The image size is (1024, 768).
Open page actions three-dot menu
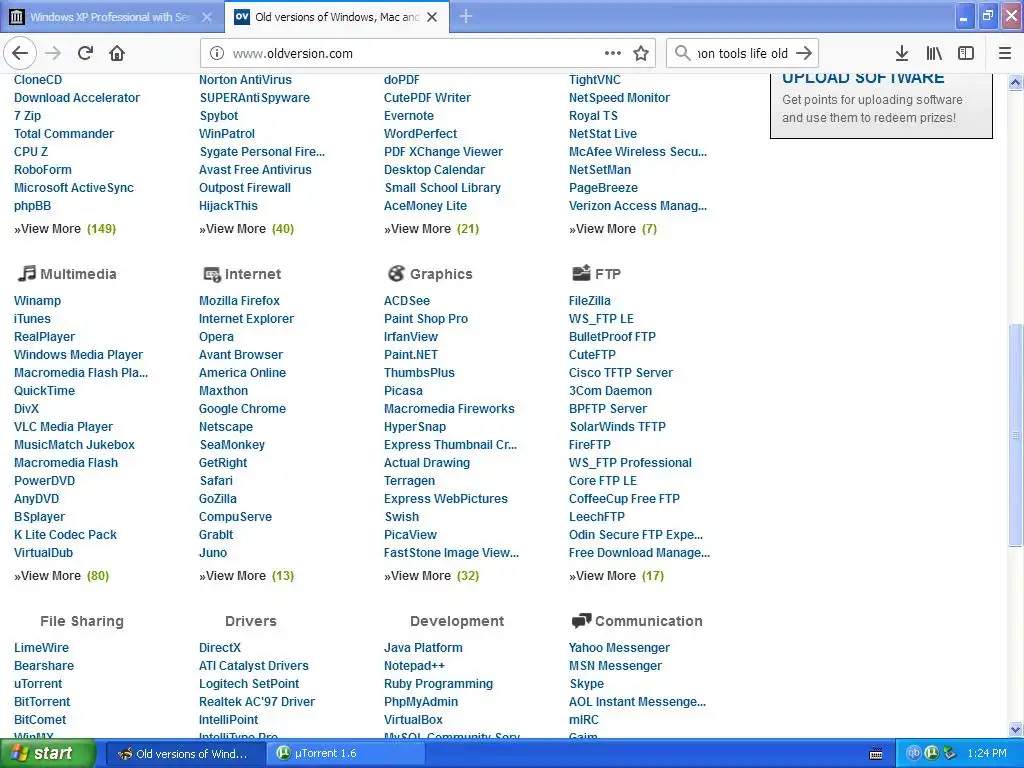click(x=613, y=53)
